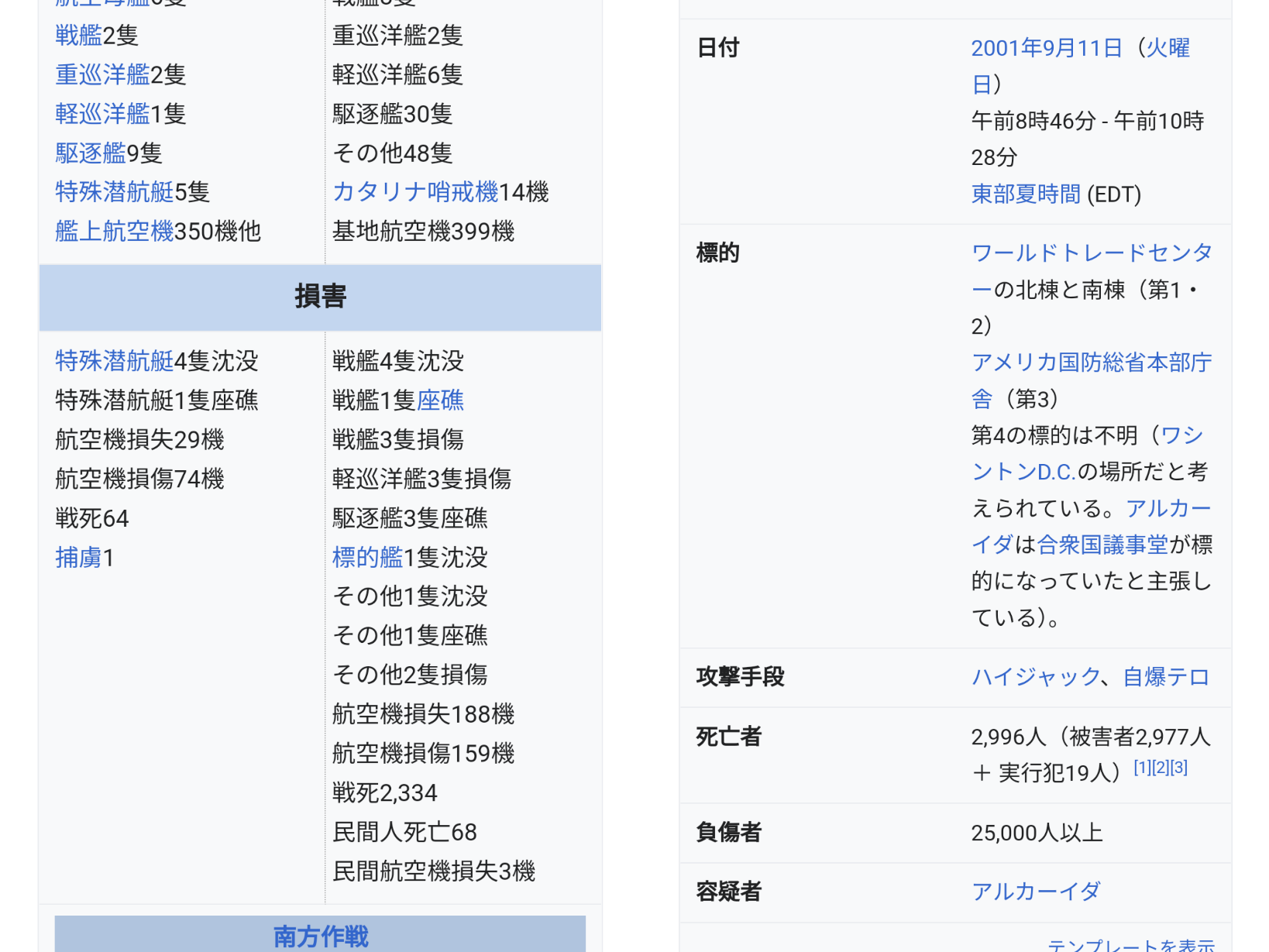The height and width of the screenshot is (952, 1269).
Task: Open citation reference [3]
Action: tap(1179, 768)
